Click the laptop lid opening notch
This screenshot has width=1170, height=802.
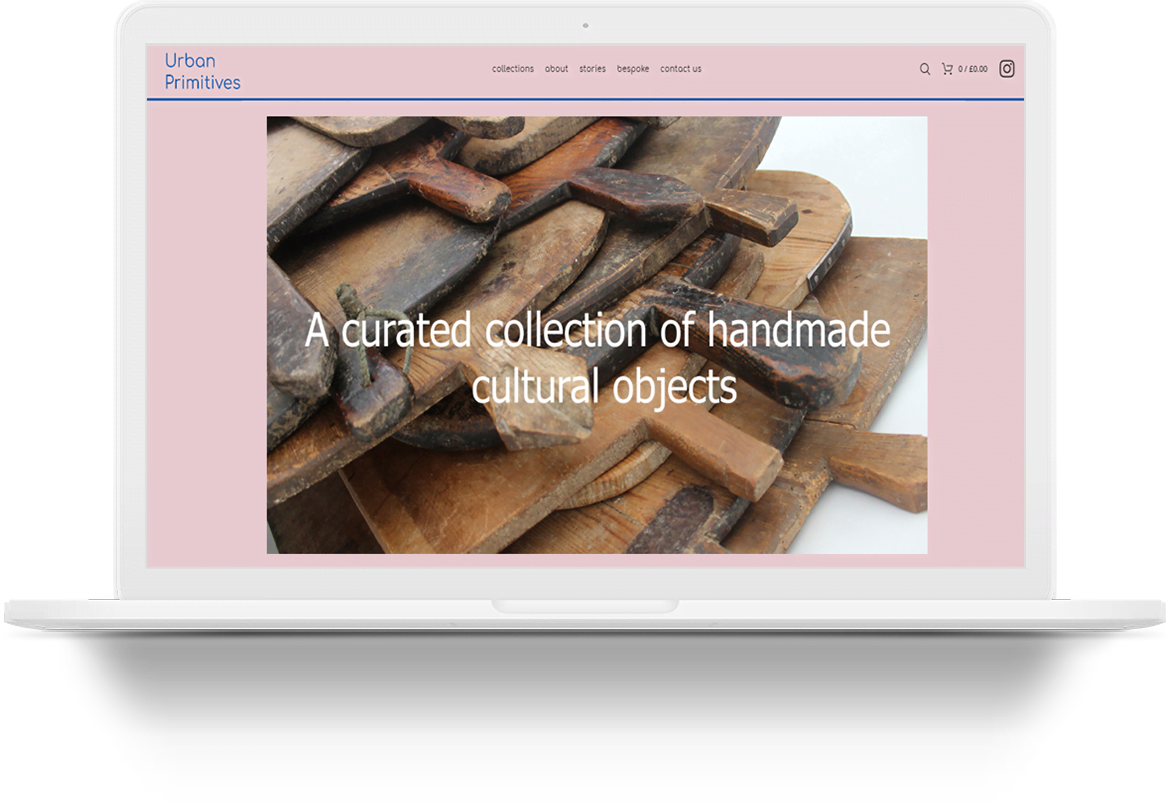point(584,606)
